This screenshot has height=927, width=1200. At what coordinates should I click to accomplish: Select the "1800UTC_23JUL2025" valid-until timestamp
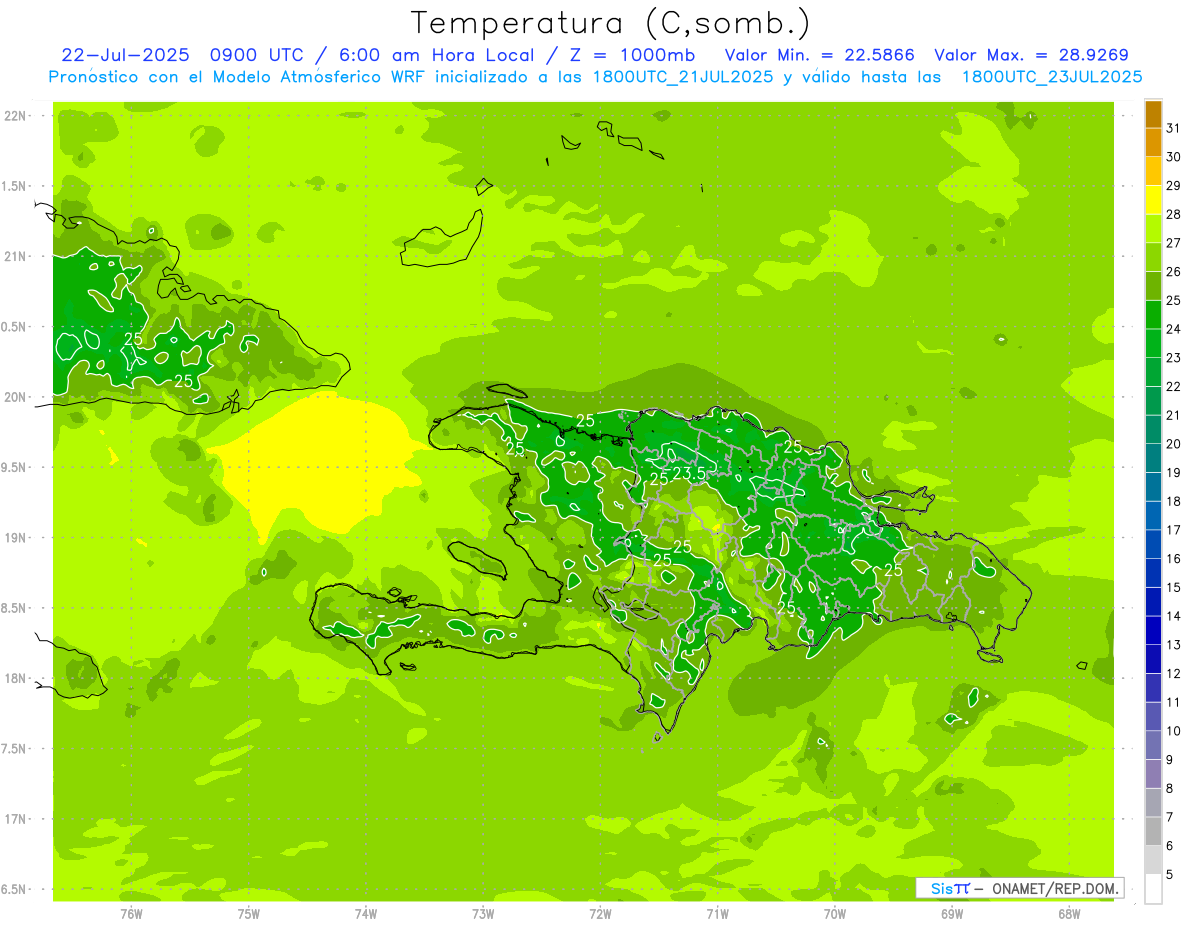point(1052,77)
